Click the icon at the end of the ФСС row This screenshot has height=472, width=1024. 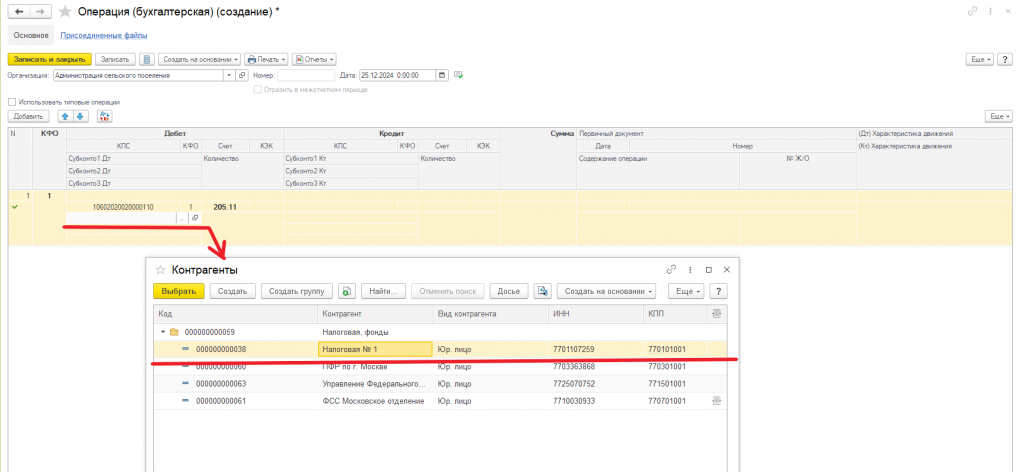tap(716, 401)
